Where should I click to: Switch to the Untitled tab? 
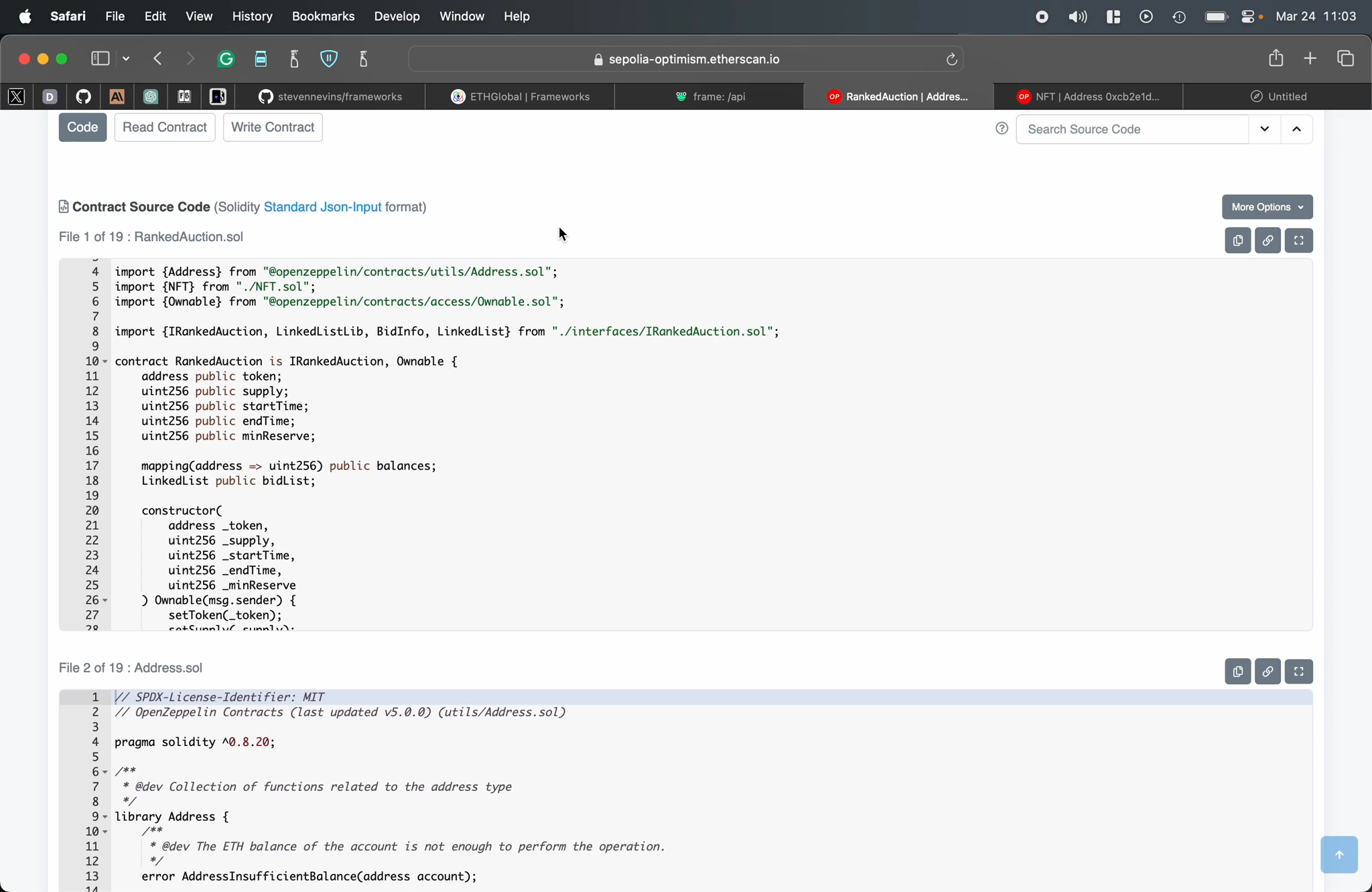click(x=1278, y=96)
